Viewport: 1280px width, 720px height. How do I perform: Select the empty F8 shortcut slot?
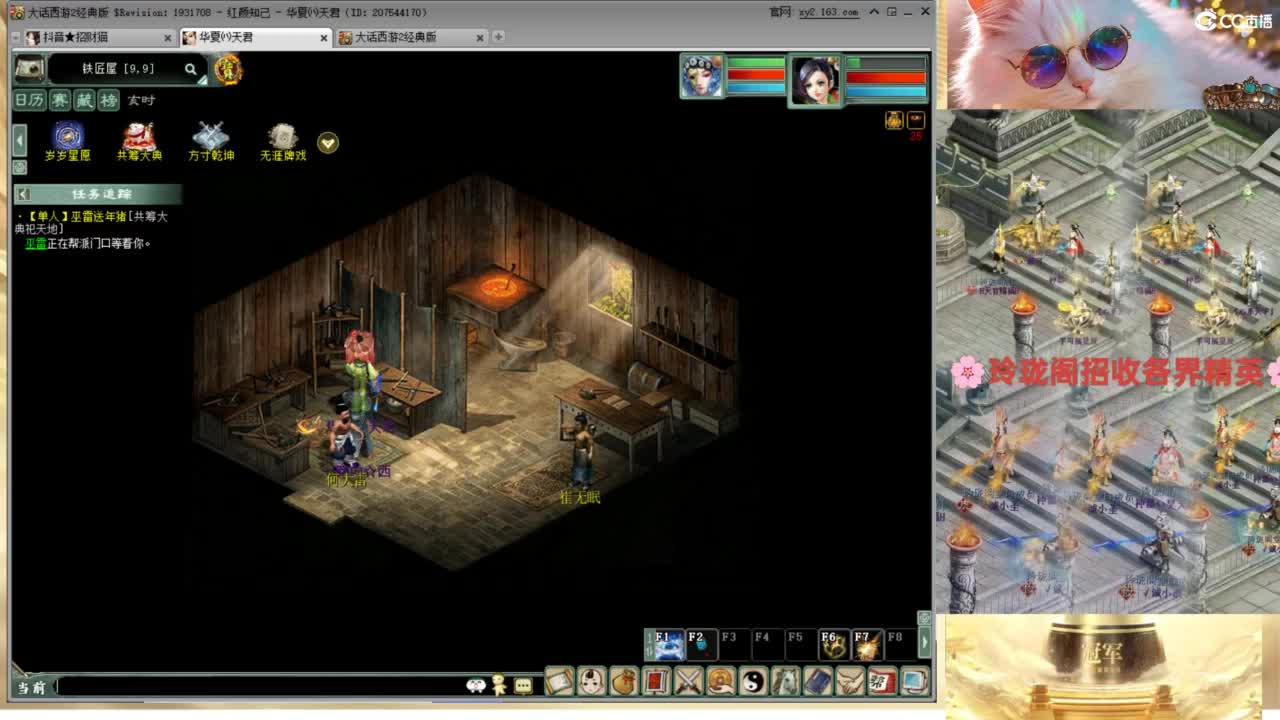tap(899, 644)
